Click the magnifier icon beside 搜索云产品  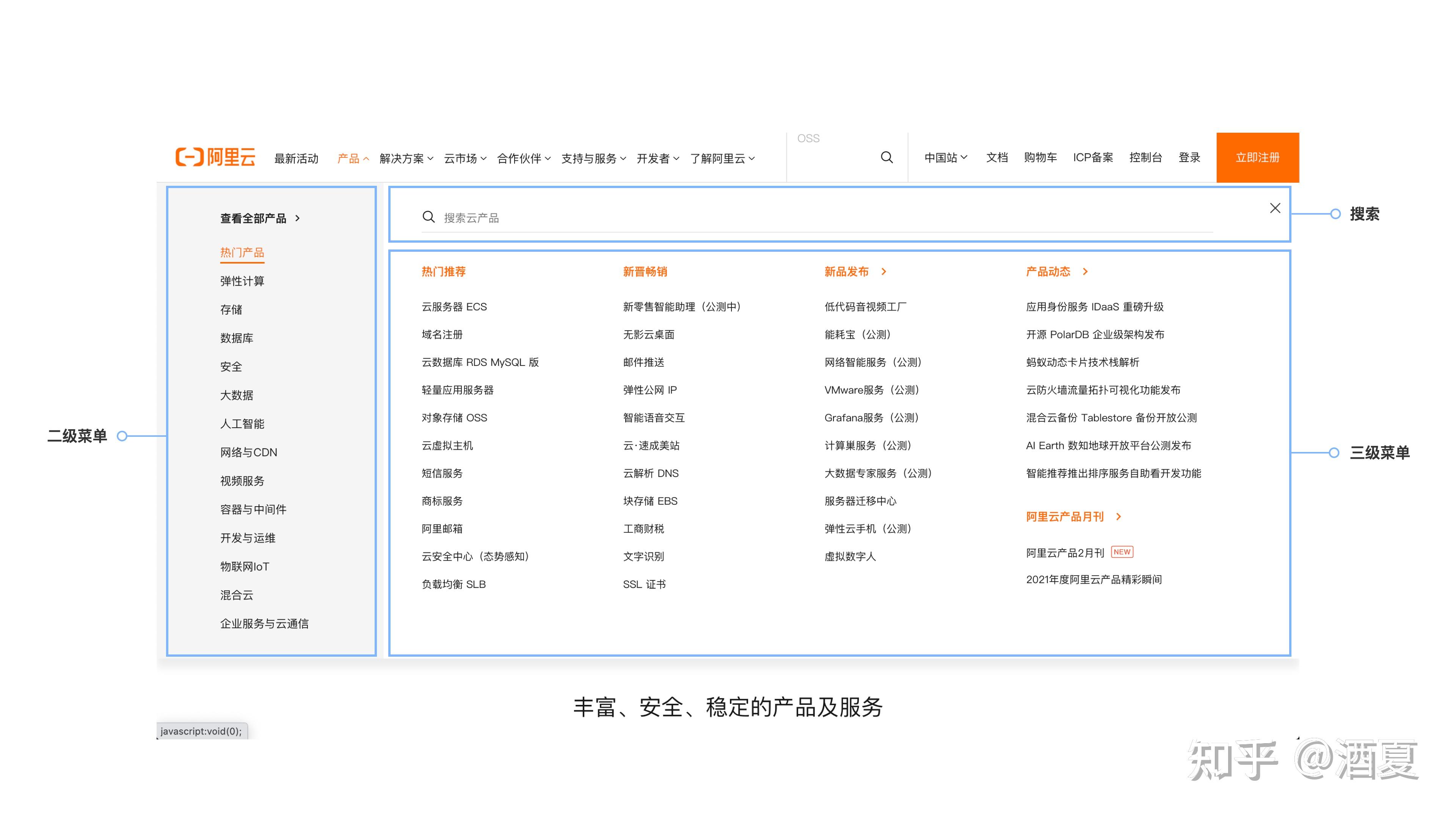coord(428,217)
